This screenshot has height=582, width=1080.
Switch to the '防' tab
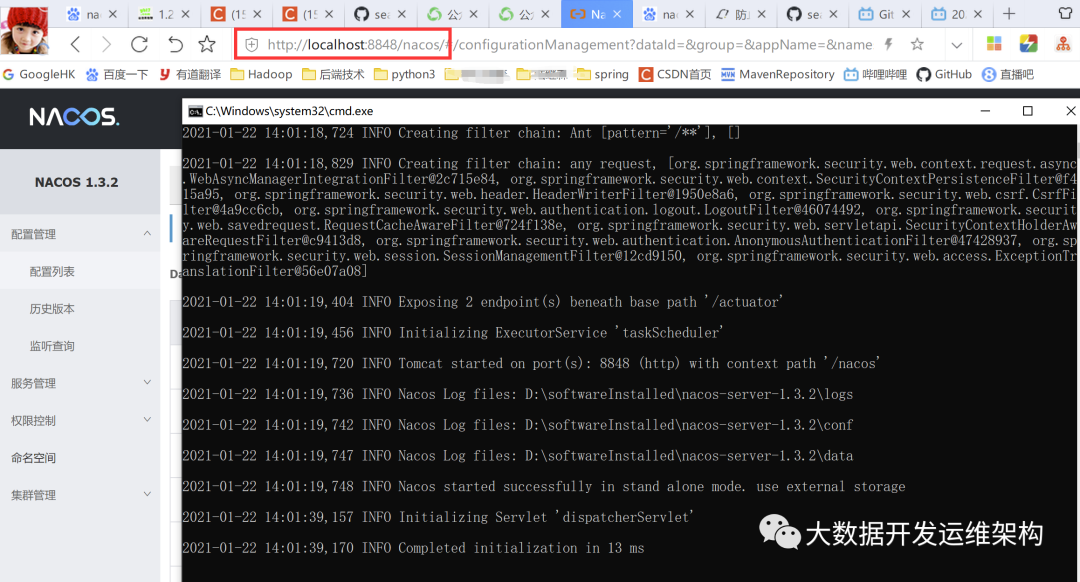740,14
